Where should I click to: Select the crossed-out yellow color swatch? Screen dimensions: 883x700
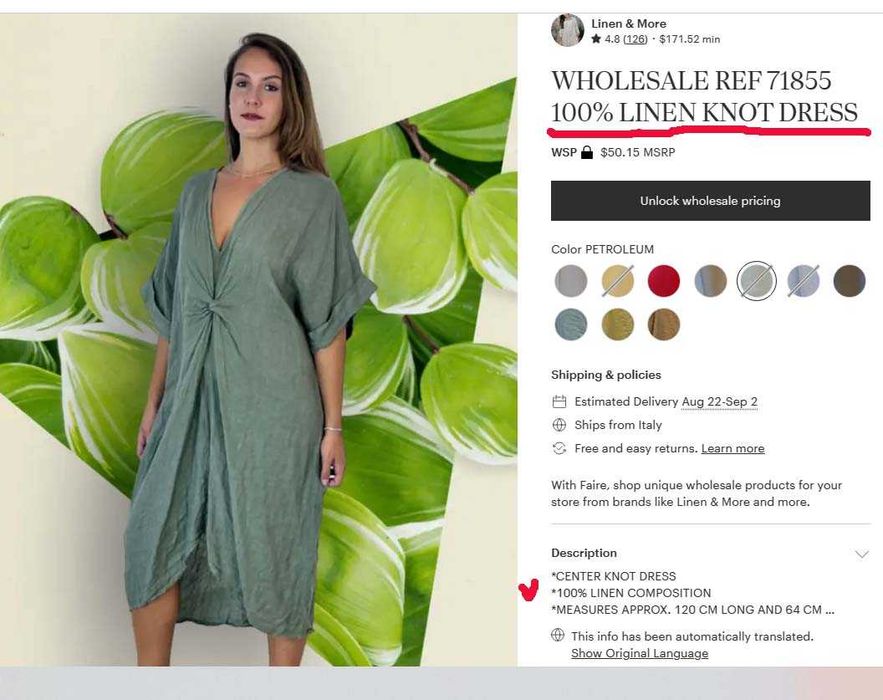point(617,280)
